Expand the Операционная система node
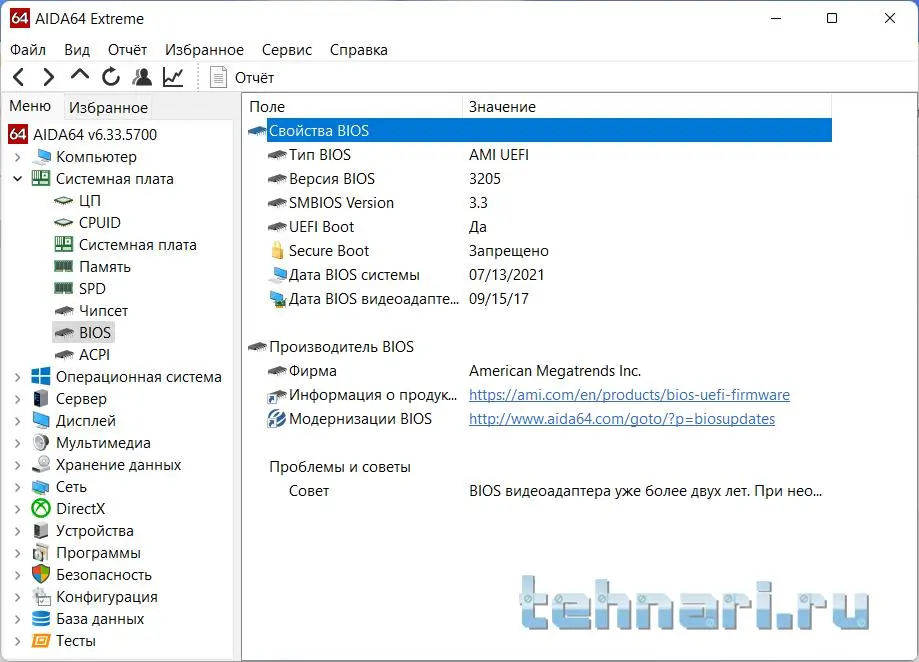919x662 pixels. (18, 377)
